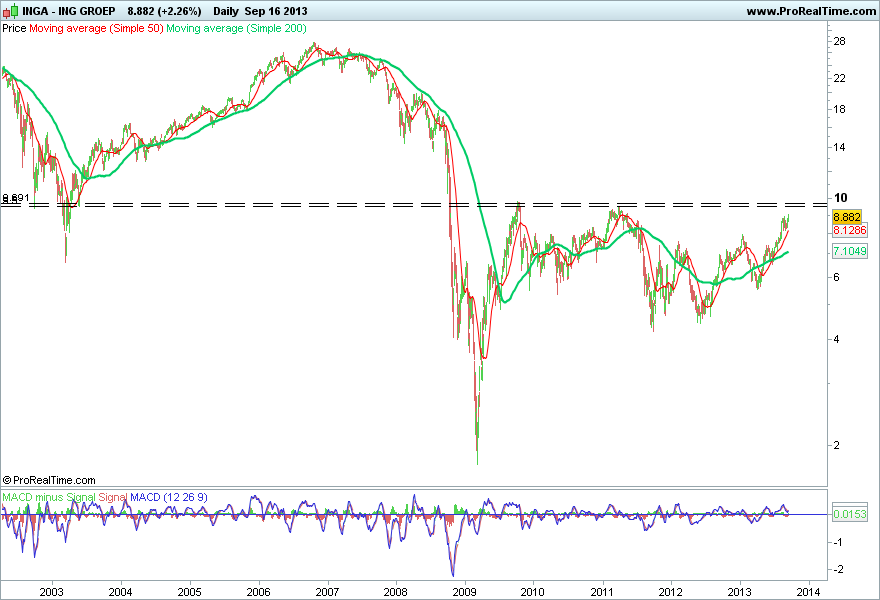The image size is (880, 600).
Task: Click the '-1' MACD axis label
Action: (x=837, y=542)
